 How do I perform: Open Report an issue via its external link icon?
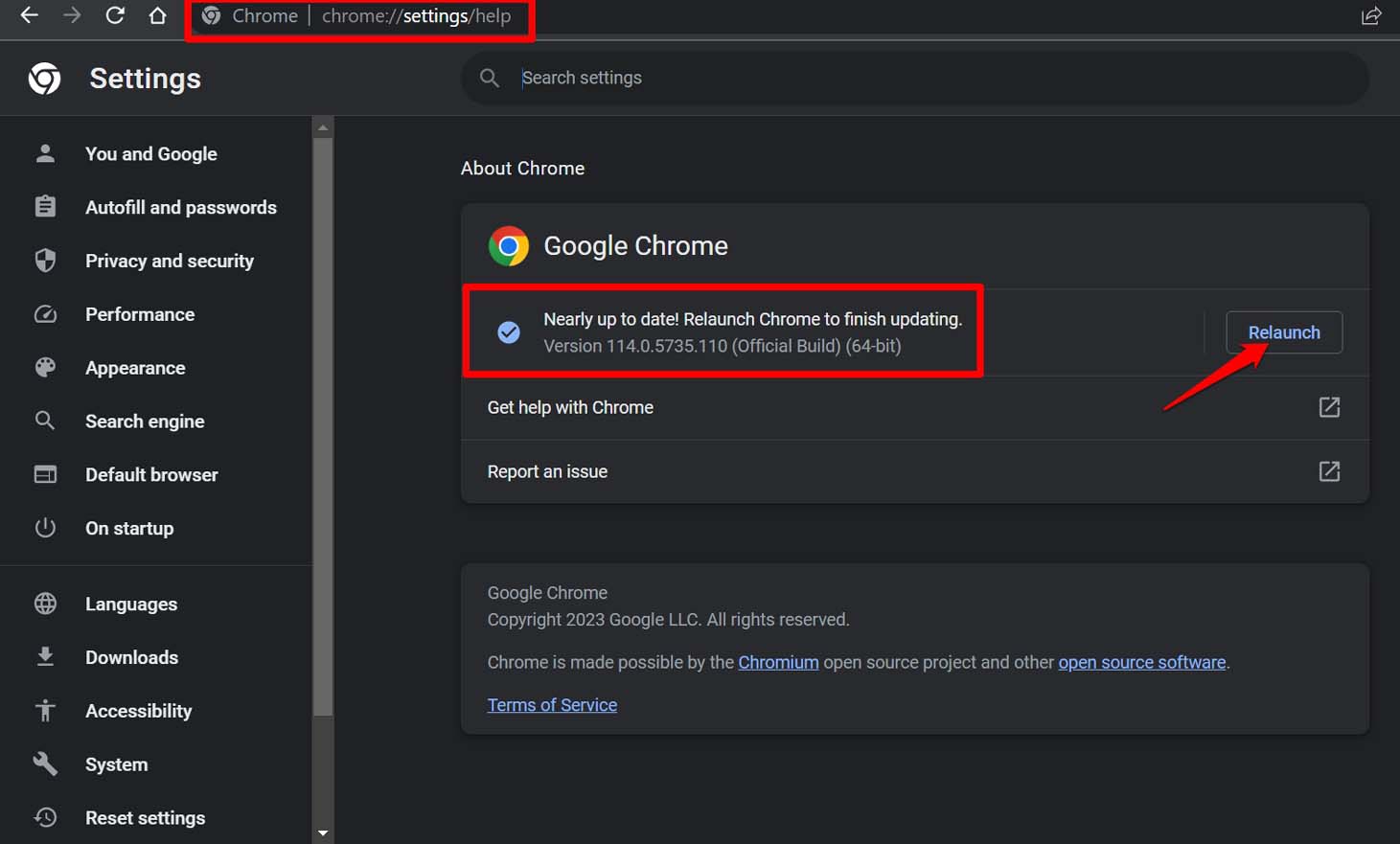click(1329, 471)
